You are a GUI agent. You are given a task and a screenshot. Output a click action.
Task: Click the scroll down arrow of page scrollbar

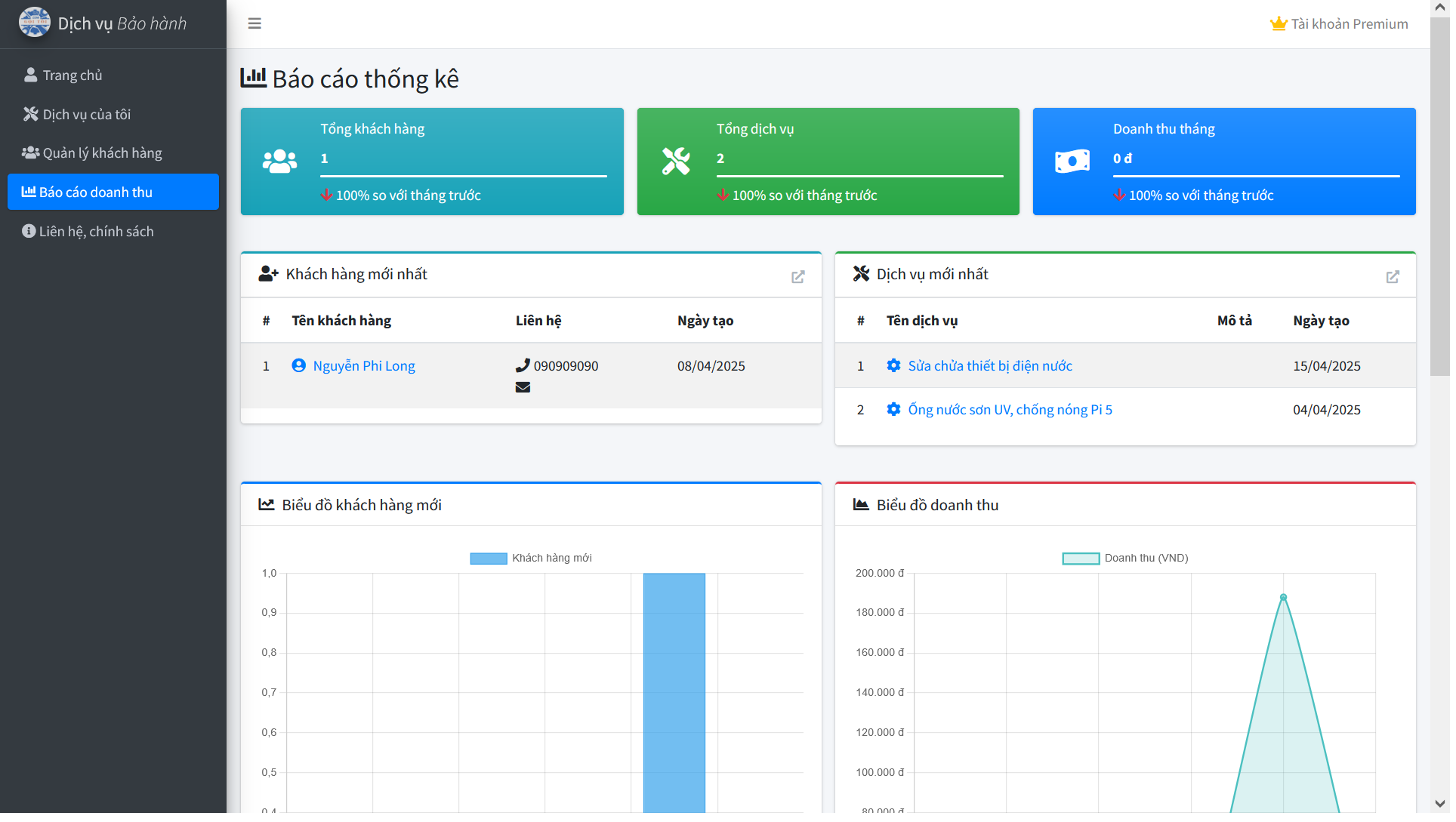click(1439, 804)
